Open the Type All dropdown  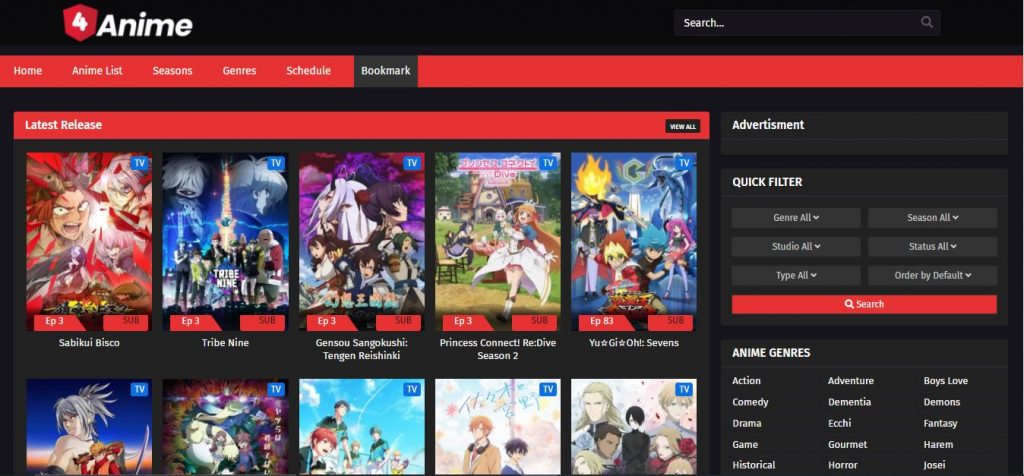coord(795,276)
